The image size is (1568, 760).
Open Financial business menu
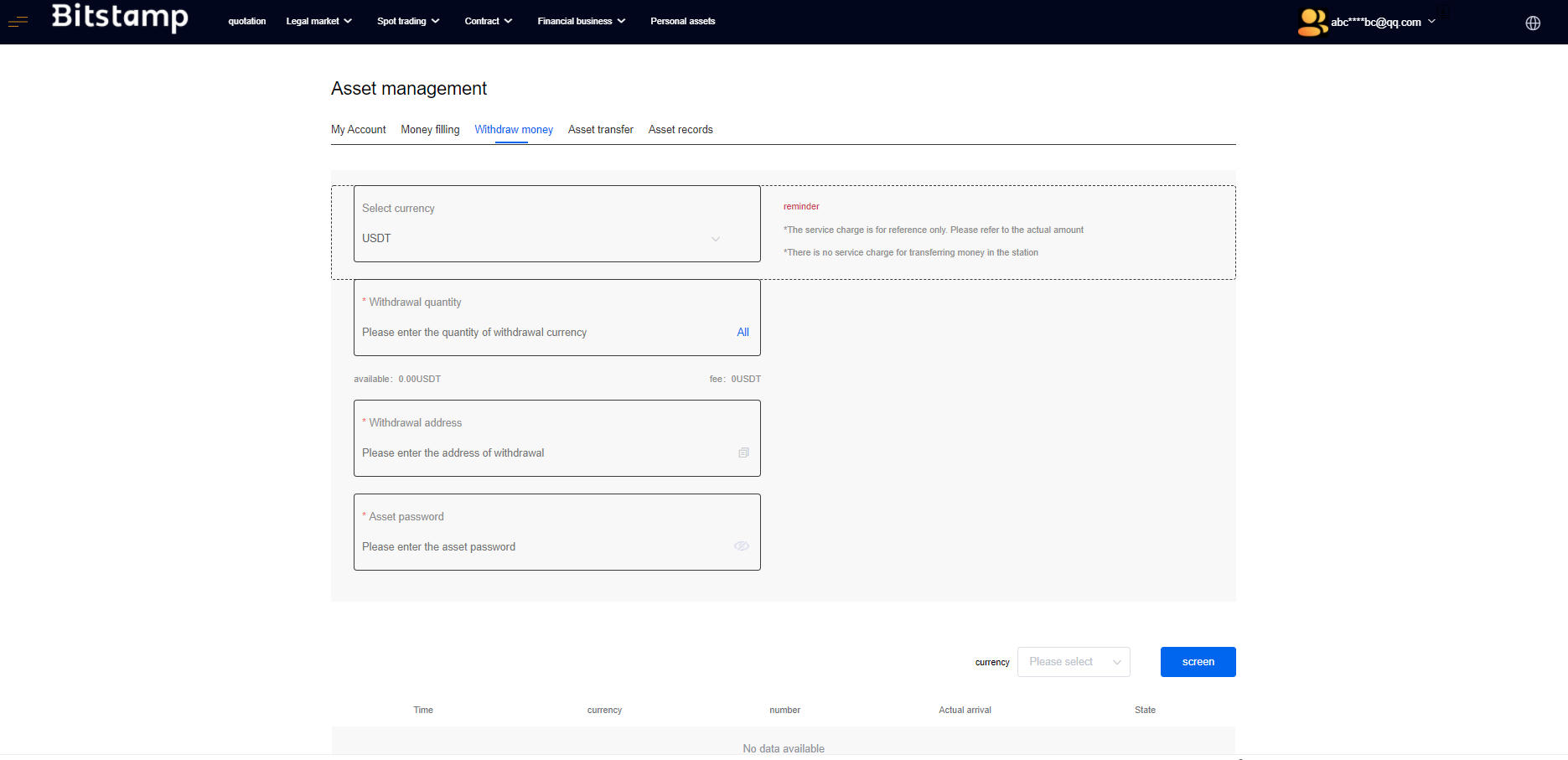coord(581,21)
